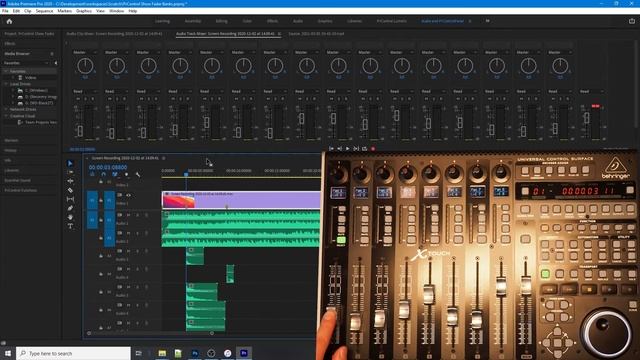This screenshot has height=360, width=640.
Task: Open File Explorer from taskbar
Action: click(x=162, y=353)
